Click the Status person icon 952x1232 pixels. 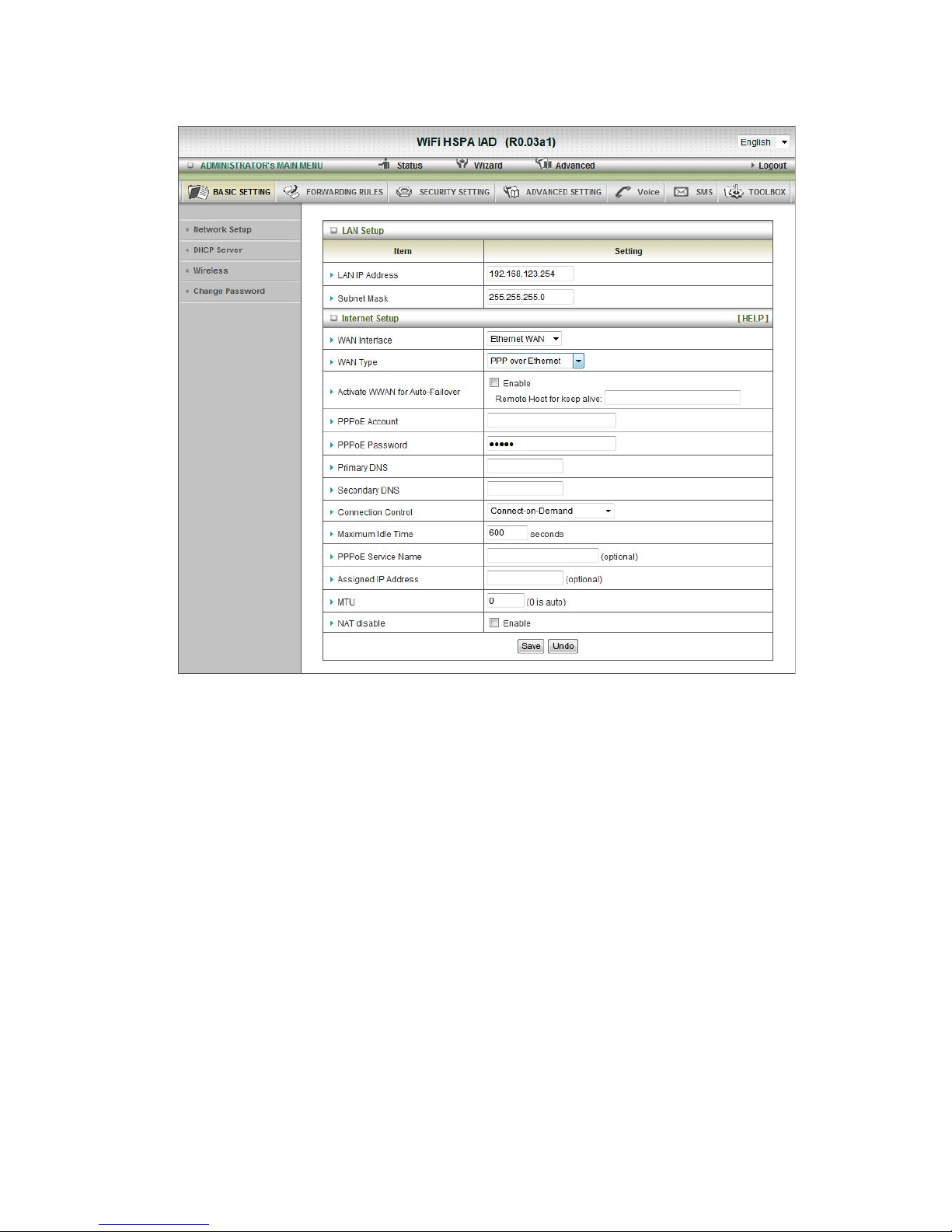[x=385, y=164]
